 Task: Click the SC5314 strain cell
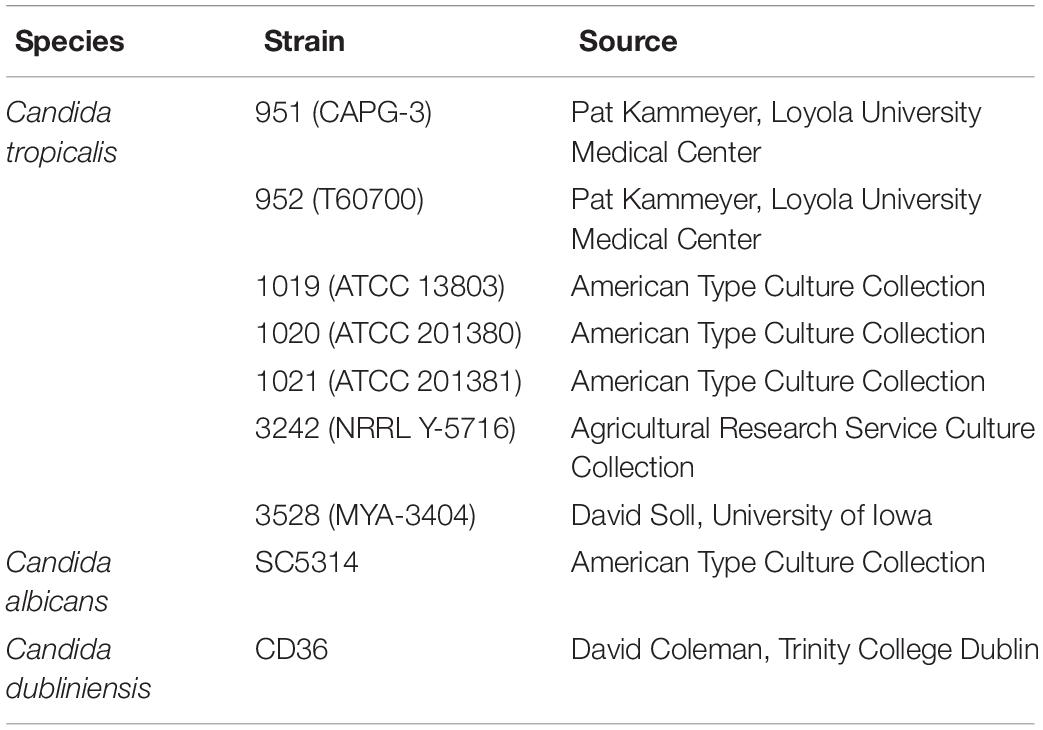coord(307,562)
